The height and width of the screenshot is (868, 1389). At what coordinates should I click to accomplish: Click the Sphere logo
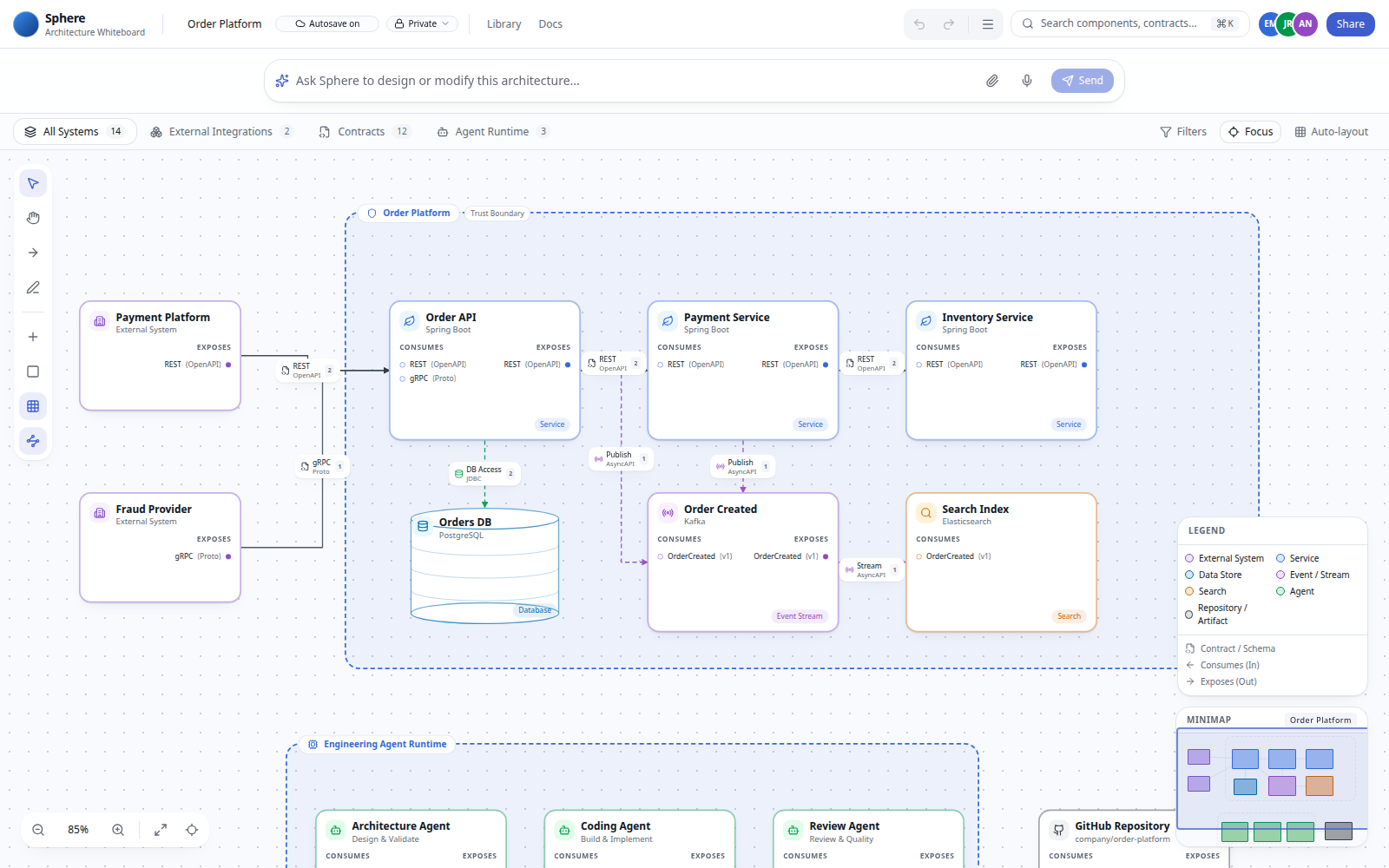[x=26, y=24]
